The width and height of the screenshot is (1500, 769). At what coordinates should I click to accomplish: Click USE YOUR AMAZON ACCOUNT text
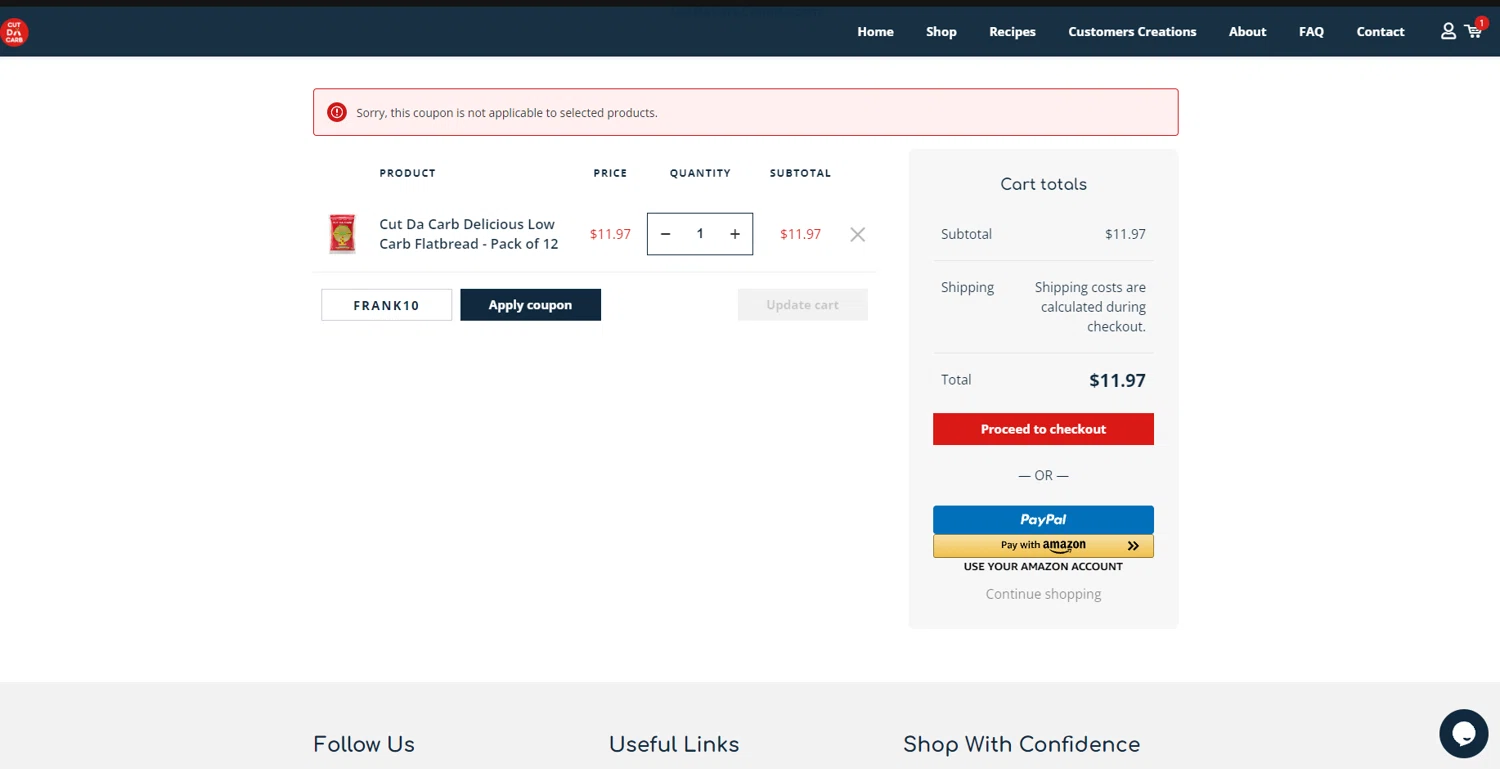1043,567
